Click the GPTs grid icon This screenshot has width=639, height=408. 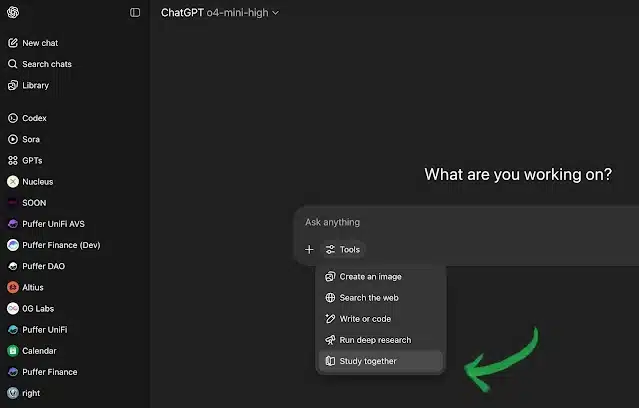click(13, 161)
